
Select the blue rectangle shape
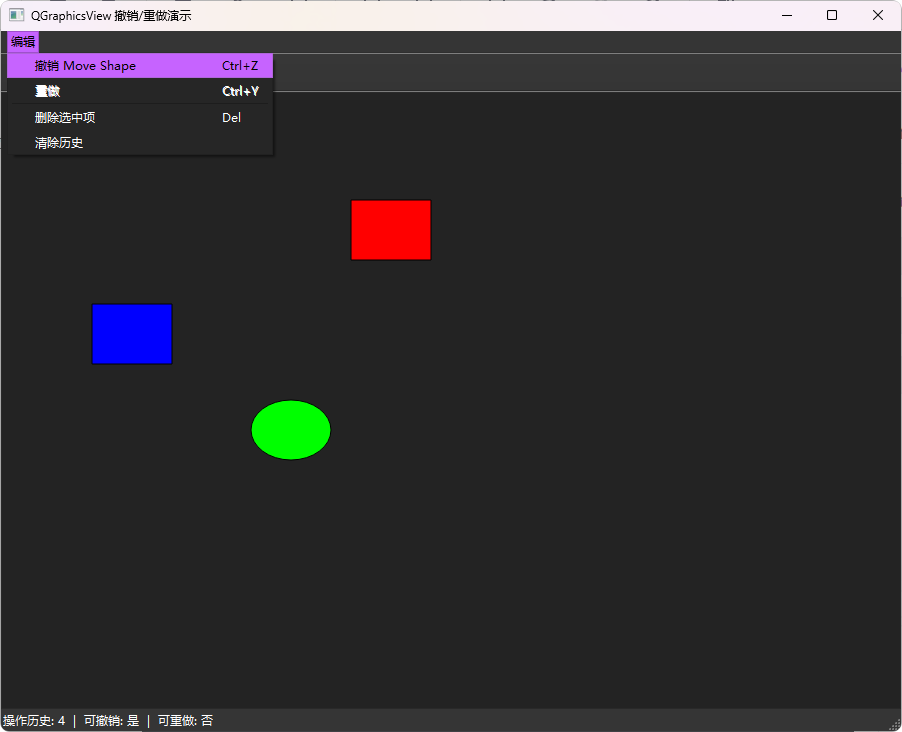132,334
